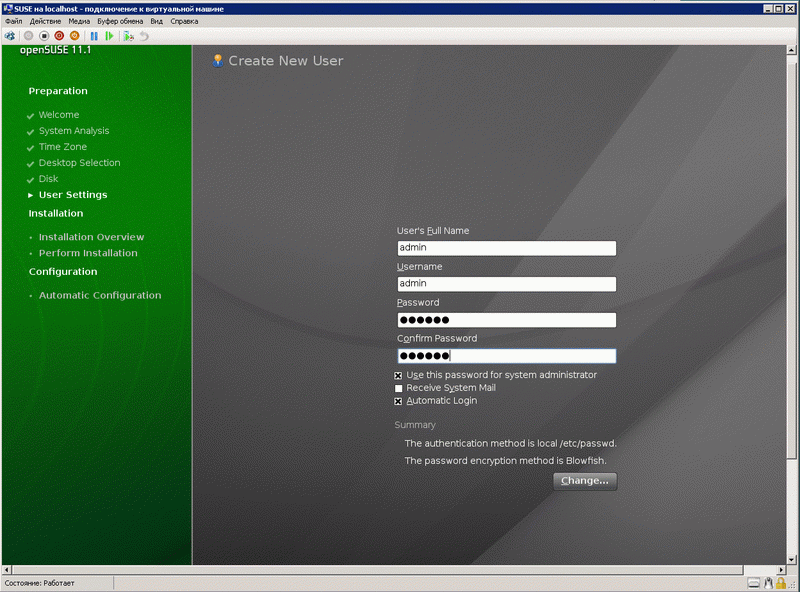The width and height of the screenshot is (800, 592).
Task: Maximize the virtual machine window
Action: coord(779,9)
